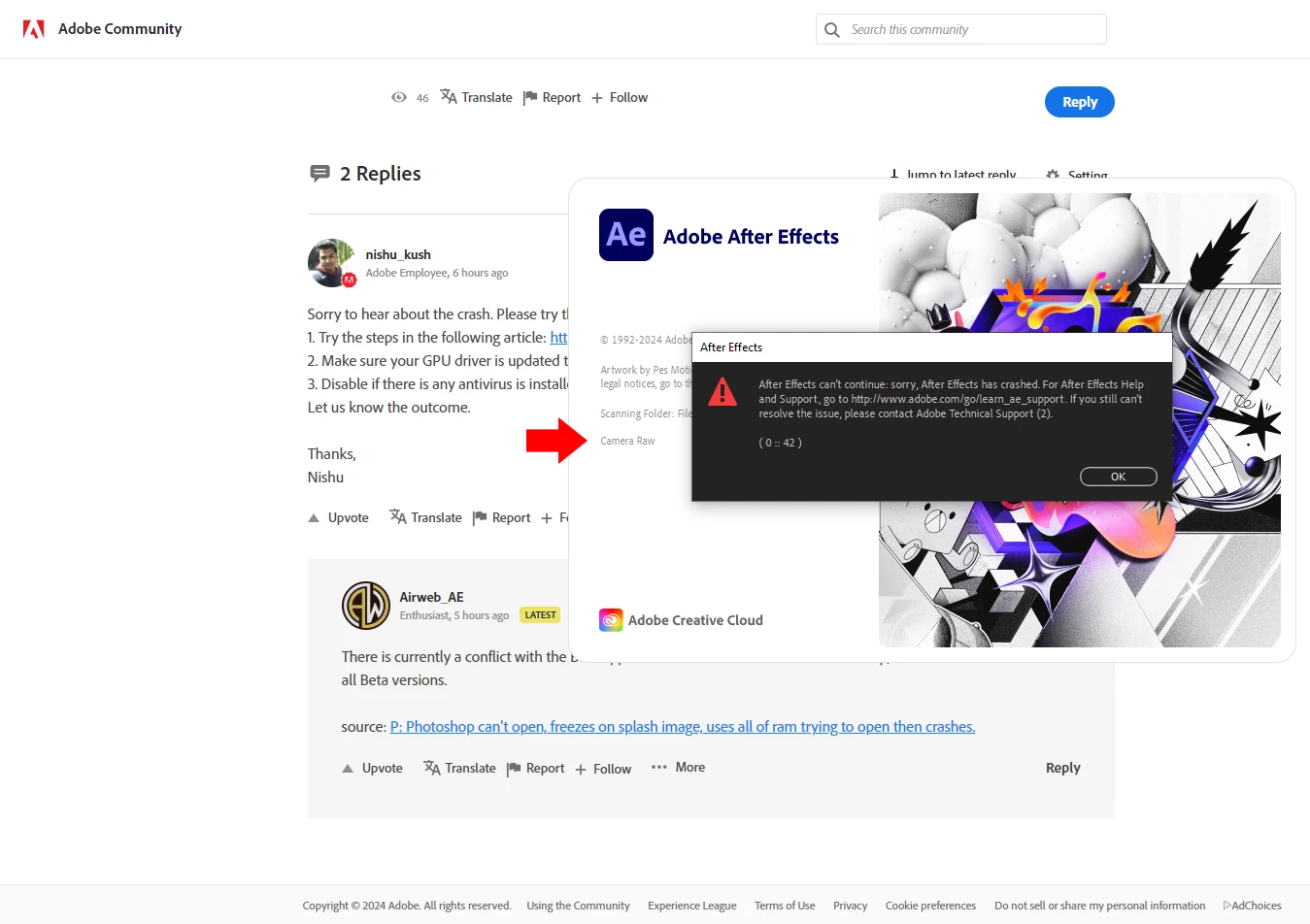Click OK in the After Effects crash dialog
Screen dimensions: 1310x924
1118,477
